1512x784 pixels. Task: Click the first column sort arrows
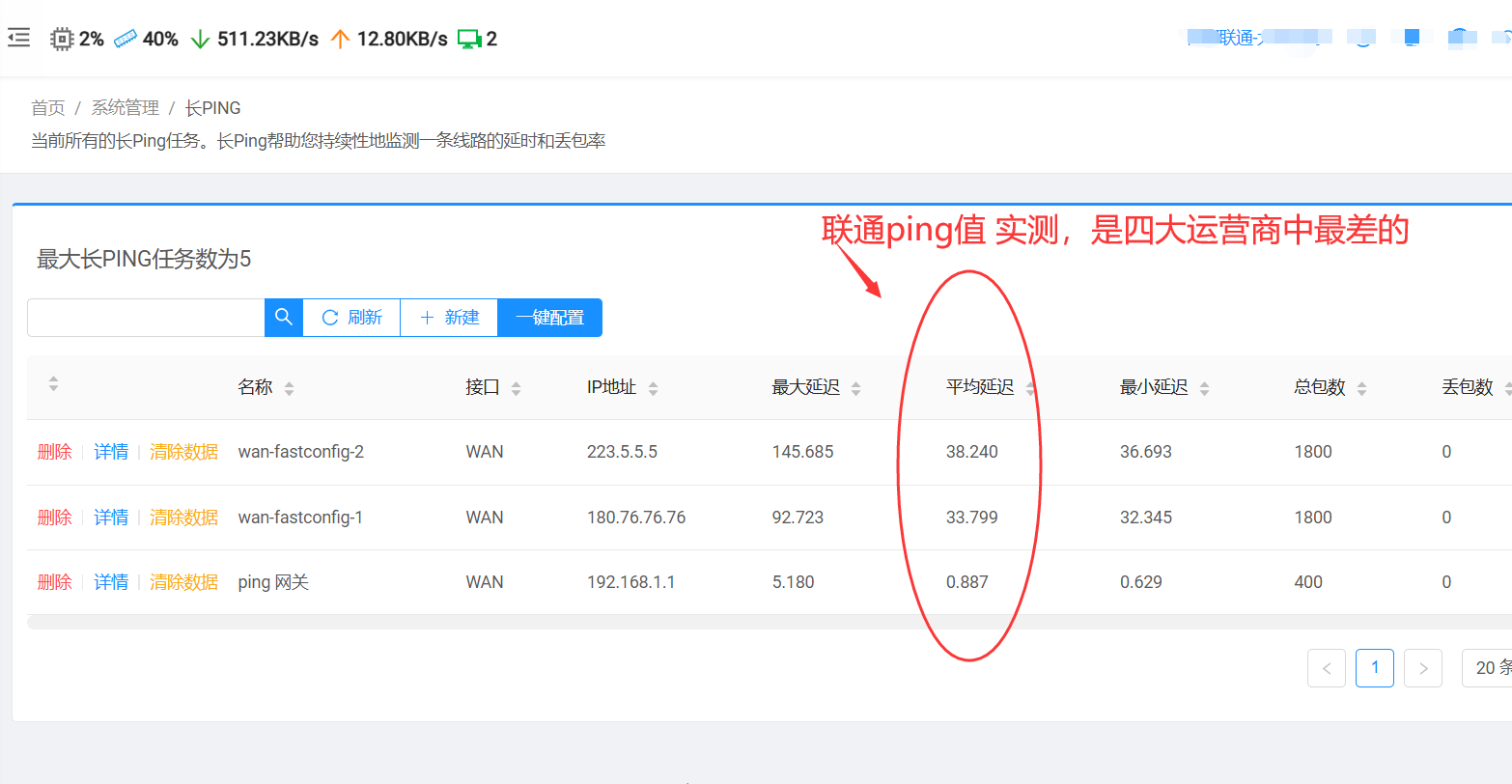tap(53, 383)
